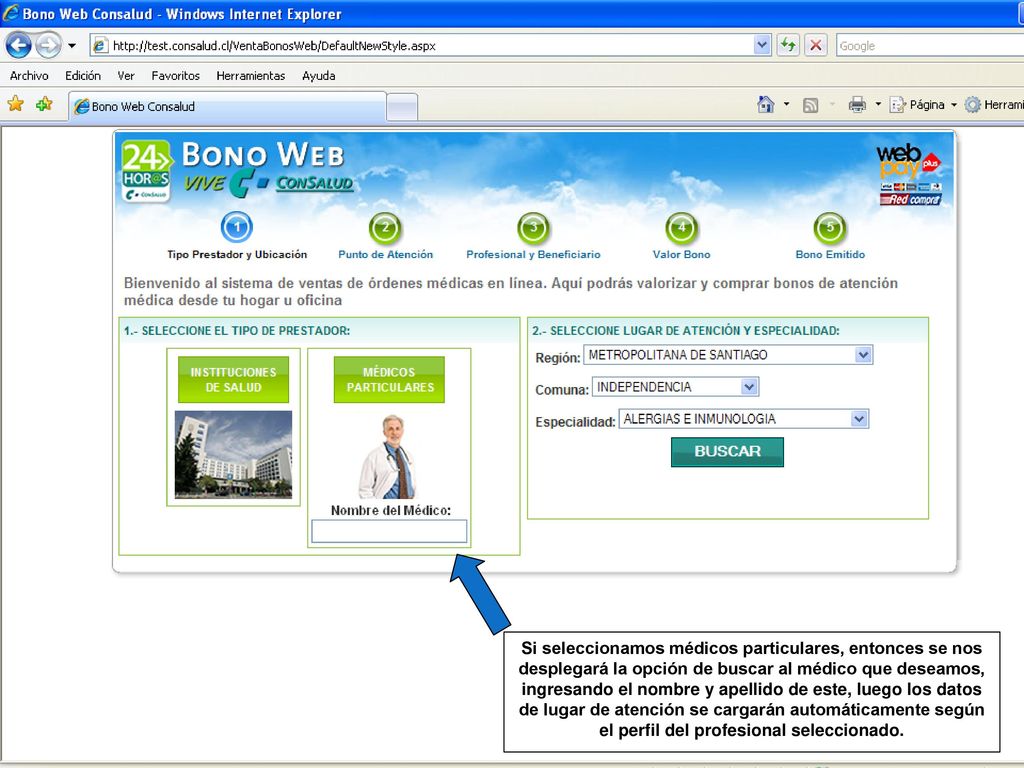
Task: Expand the Home icon dropdown arrow
Action: coord(786,104)
